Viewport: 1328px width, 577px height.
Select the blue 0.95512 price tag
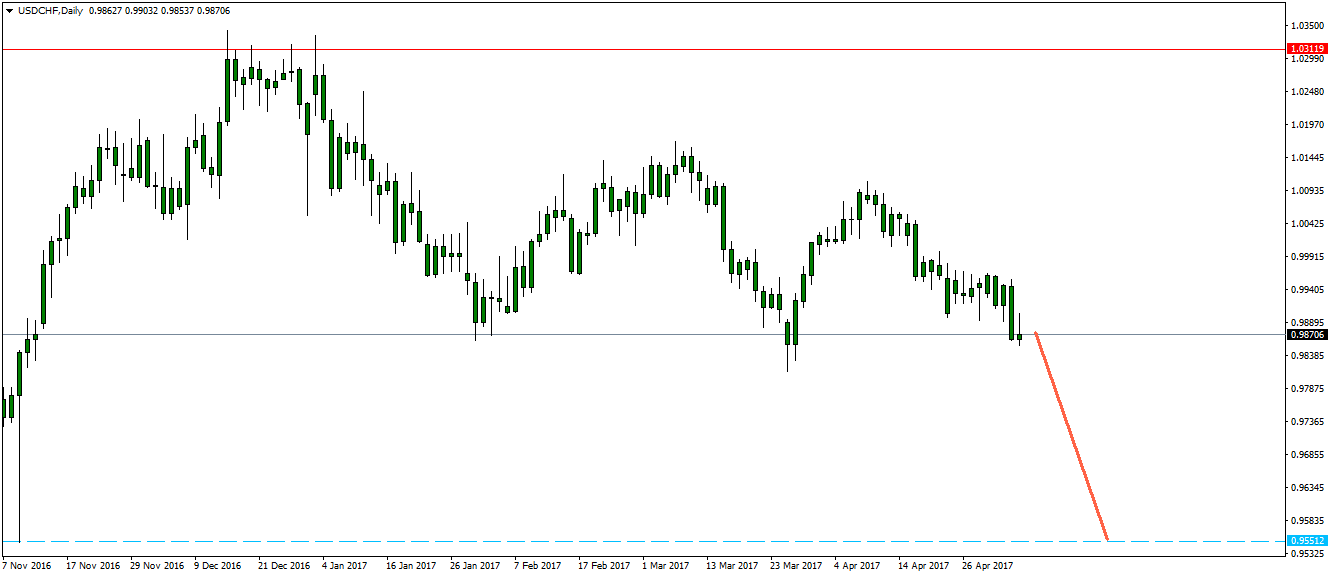pos(1307,541)
